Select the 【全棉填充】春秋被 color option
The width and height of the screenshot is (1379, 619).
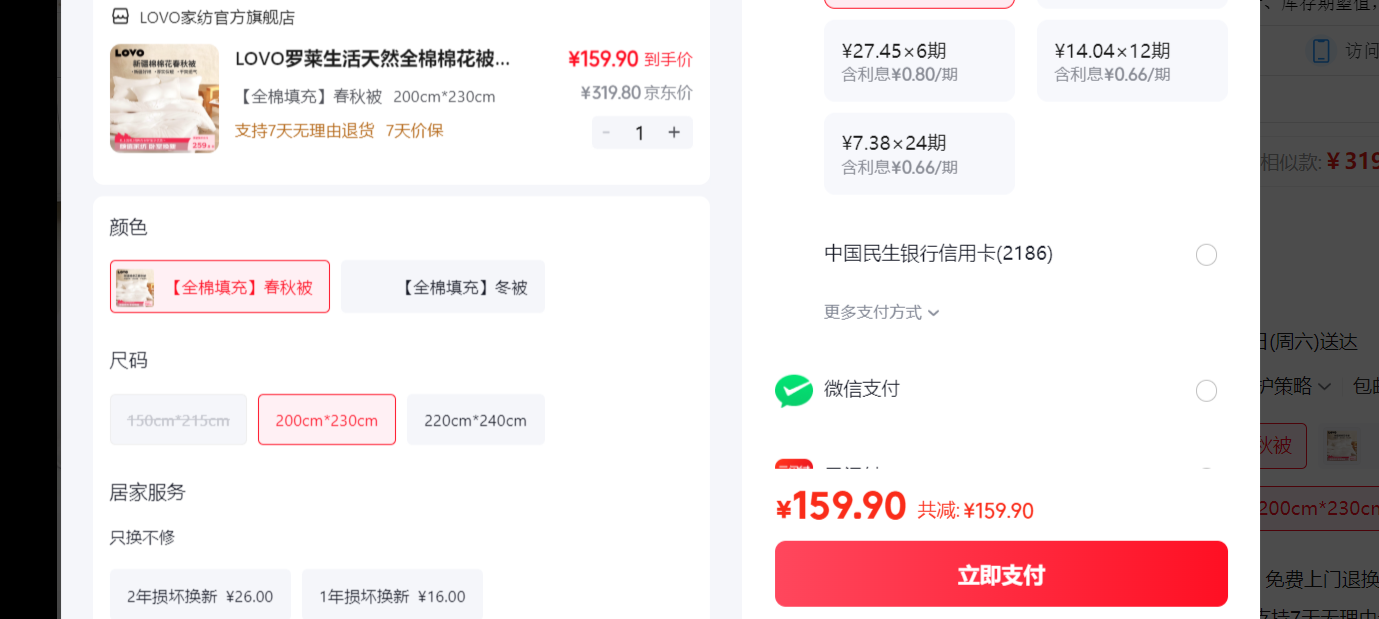(x=220, y=287)
